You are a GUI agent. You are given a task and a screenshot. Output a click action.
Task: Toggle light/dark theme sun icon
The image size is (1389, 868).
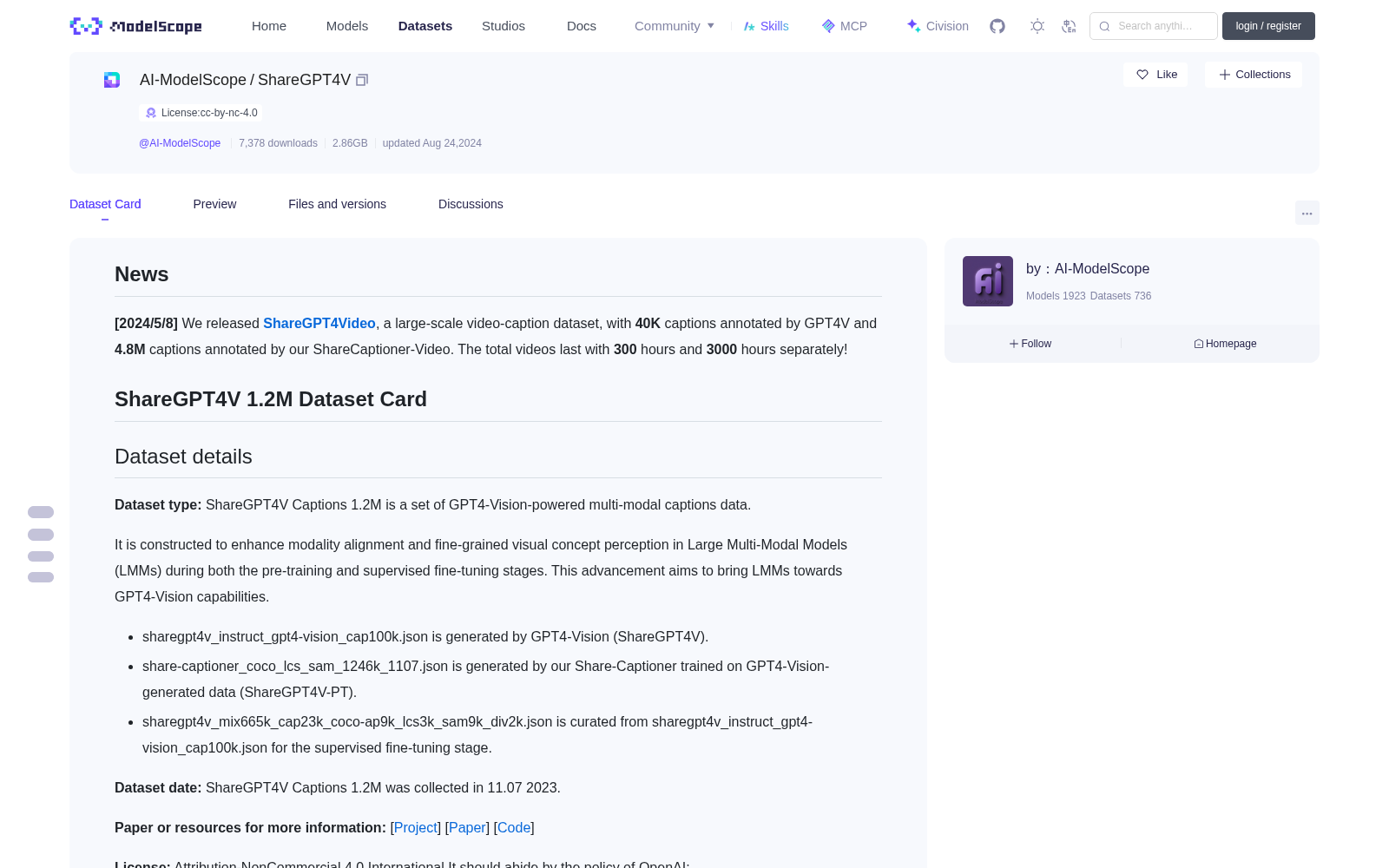tap(1037, 26)
